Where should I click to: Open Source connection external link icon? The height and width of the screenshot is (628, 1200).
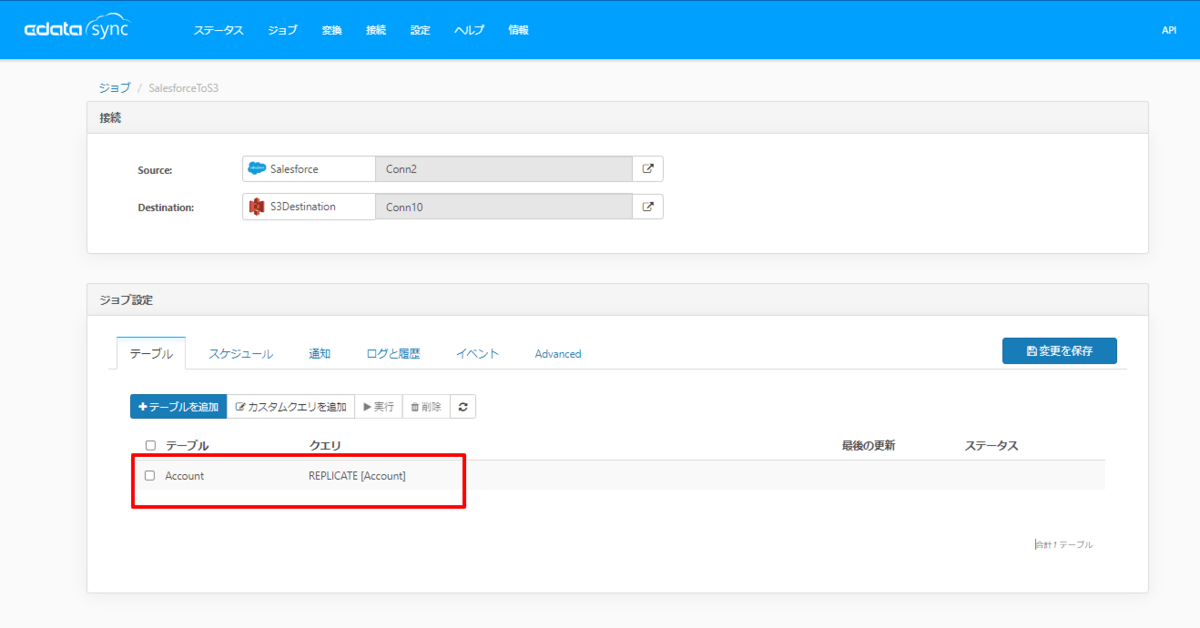coord(648,169)
